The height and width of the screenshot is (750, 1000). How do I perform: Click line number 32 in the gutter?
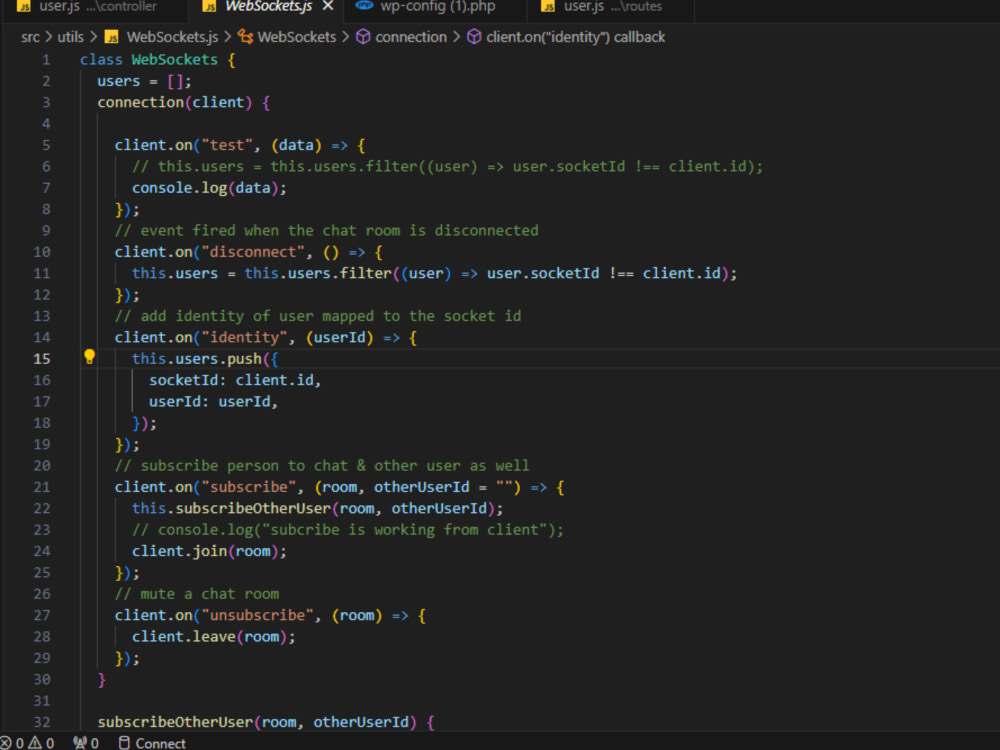pyautogui.click(x=41, y=722)
